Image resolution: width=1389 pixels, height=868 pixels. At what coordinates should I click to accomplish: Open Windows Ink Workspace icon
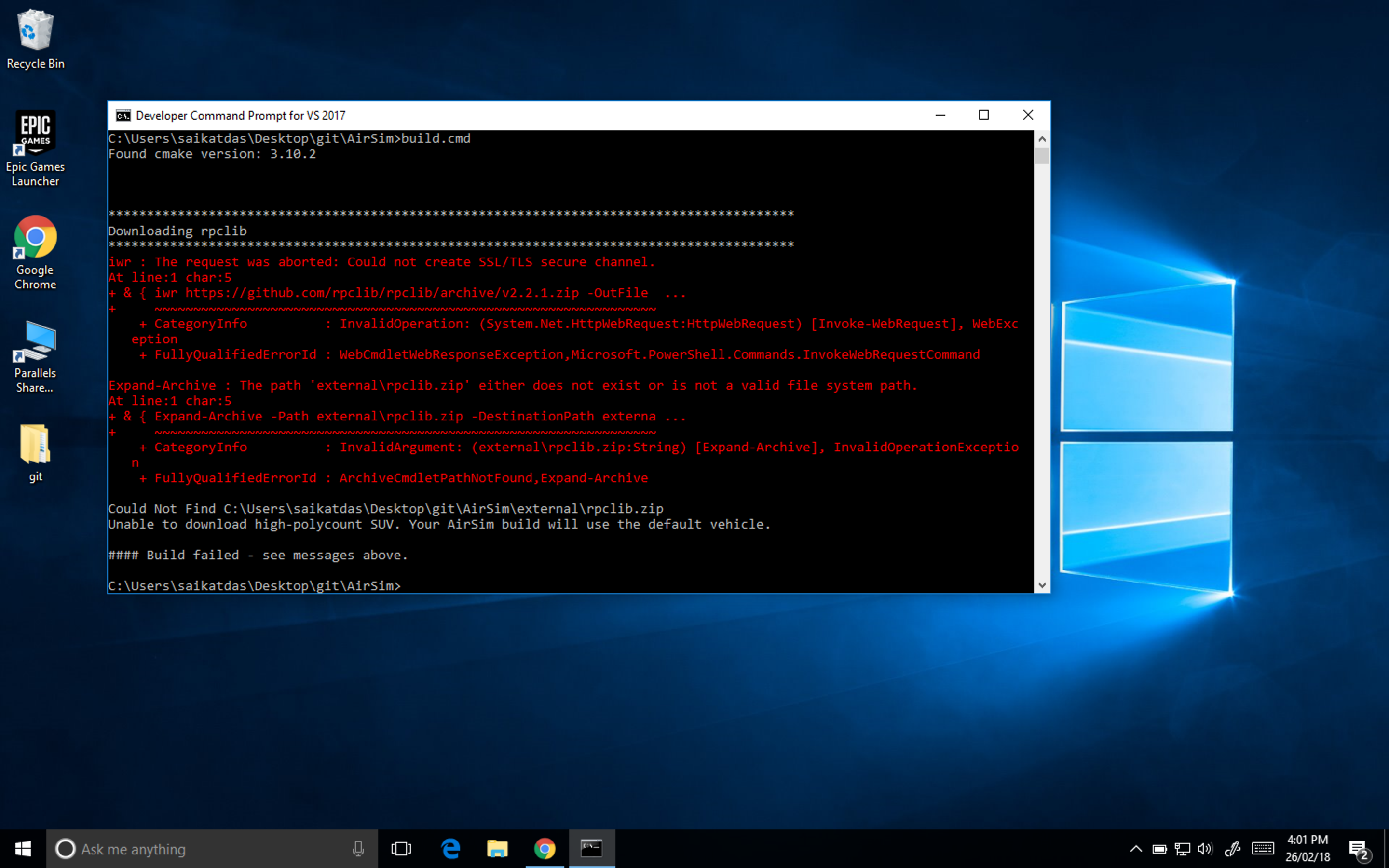coord(1232,849)
